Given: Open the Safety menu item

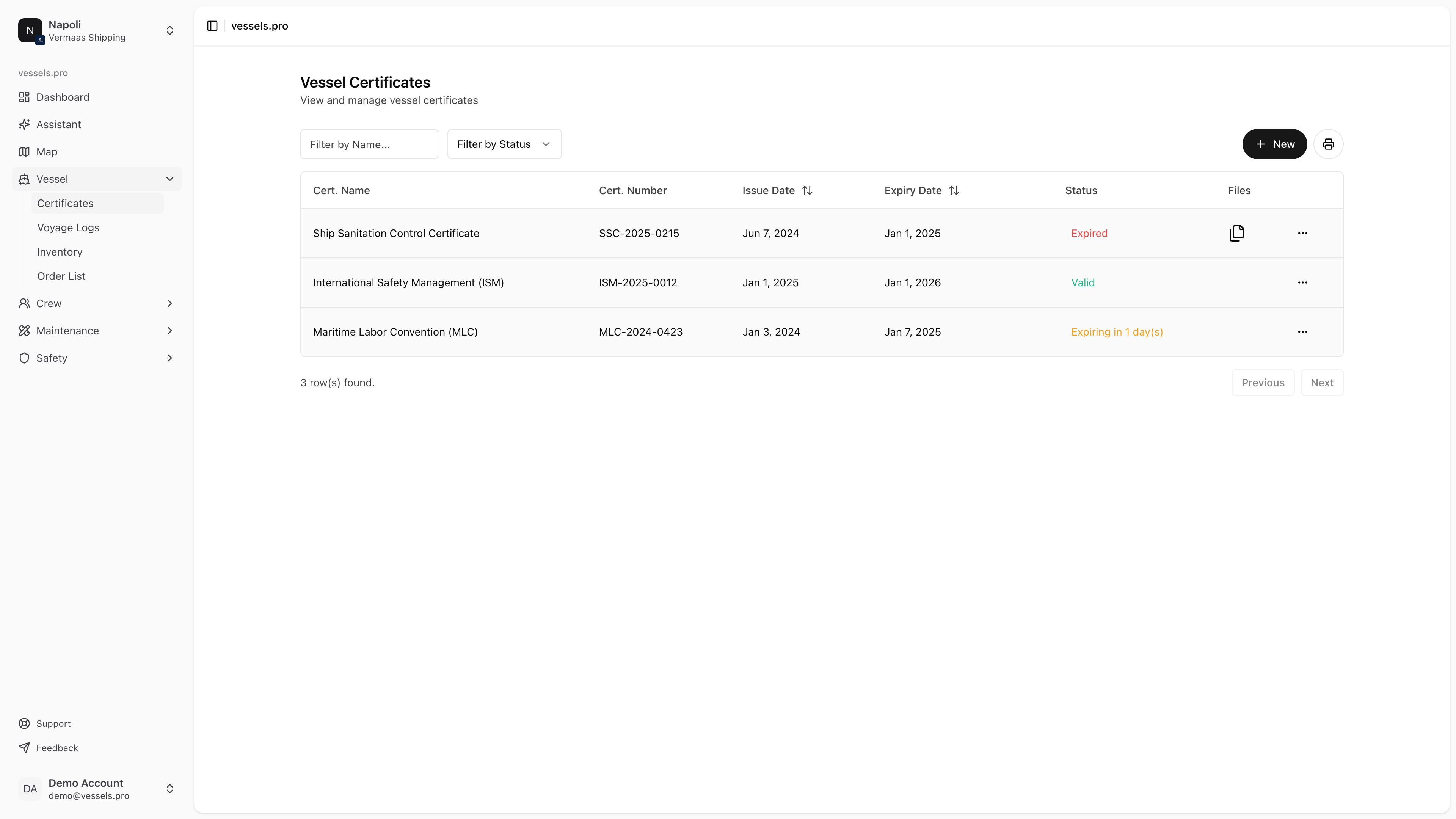Looking at the screenshot, I should pyautogui.click(x=97, y=358).
